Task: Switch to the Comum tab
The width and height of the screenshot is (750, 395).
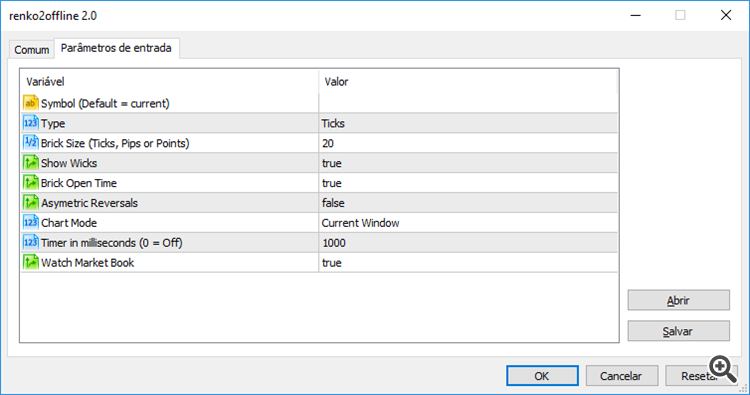Action: [x=32, y=50]
